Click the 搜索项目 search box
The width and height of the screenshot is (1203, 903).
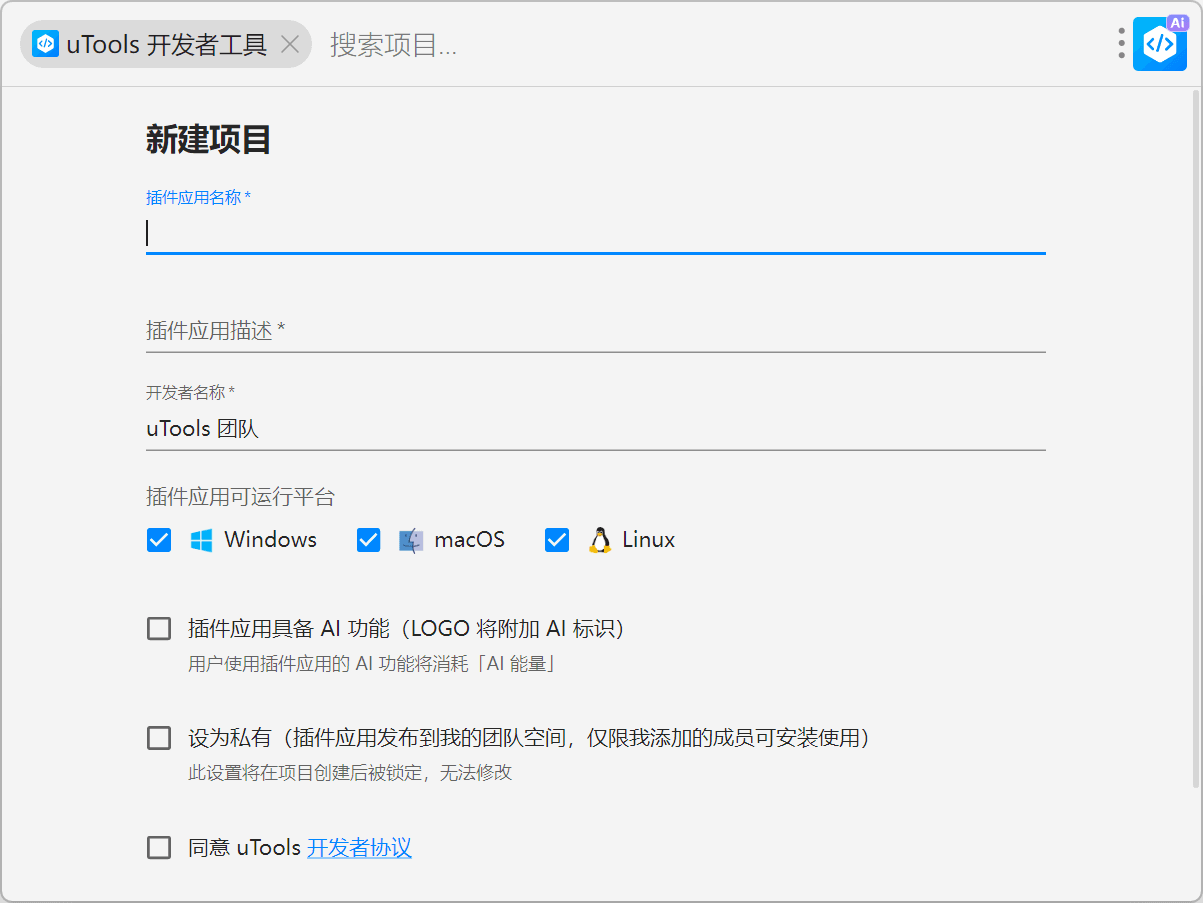coord(700,44)
